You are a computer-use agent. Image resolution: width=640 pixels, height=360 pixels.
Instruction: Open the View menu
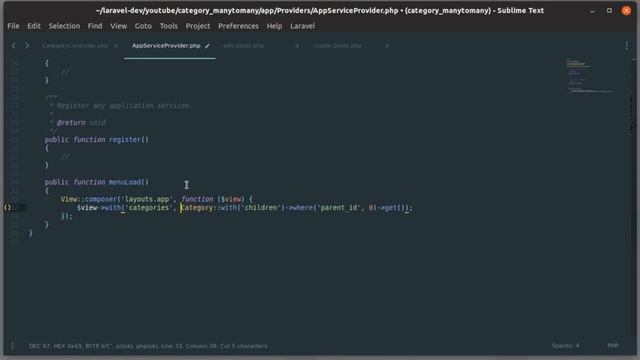[x=118, y=26]
